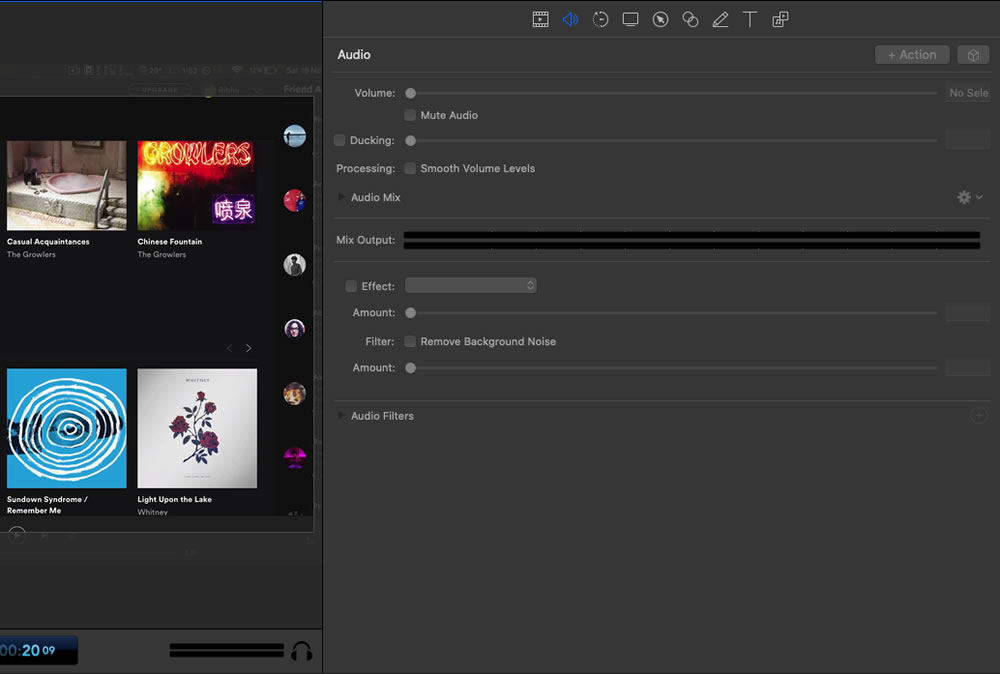1000x674 pixels.
Task: Add an audio filter with the plus circle
Action: pos(978,416)
